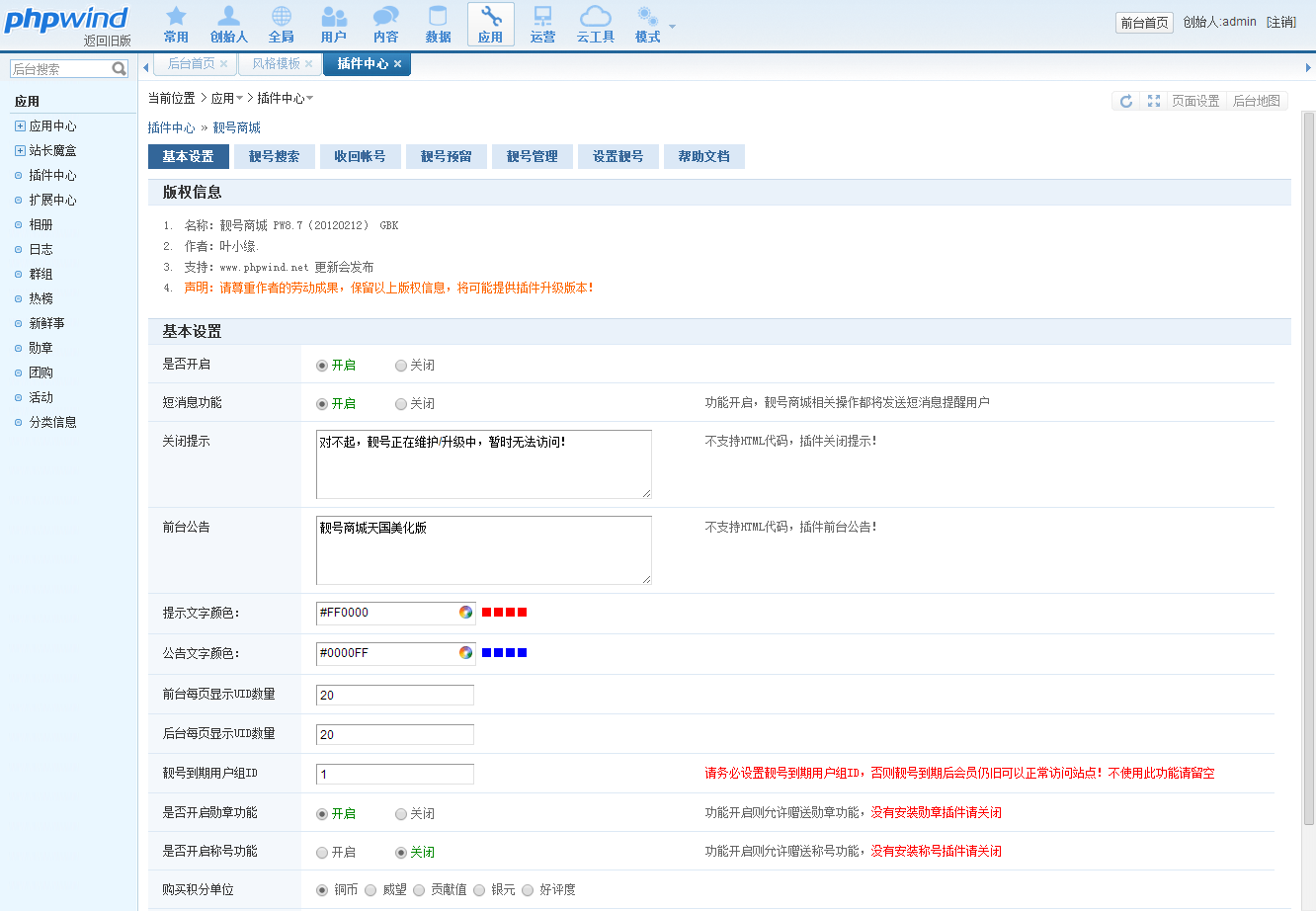Click the bullet icon beside 勋章
The height and width of the screenshot is (911, 1316).
click(x=19, y=348)
